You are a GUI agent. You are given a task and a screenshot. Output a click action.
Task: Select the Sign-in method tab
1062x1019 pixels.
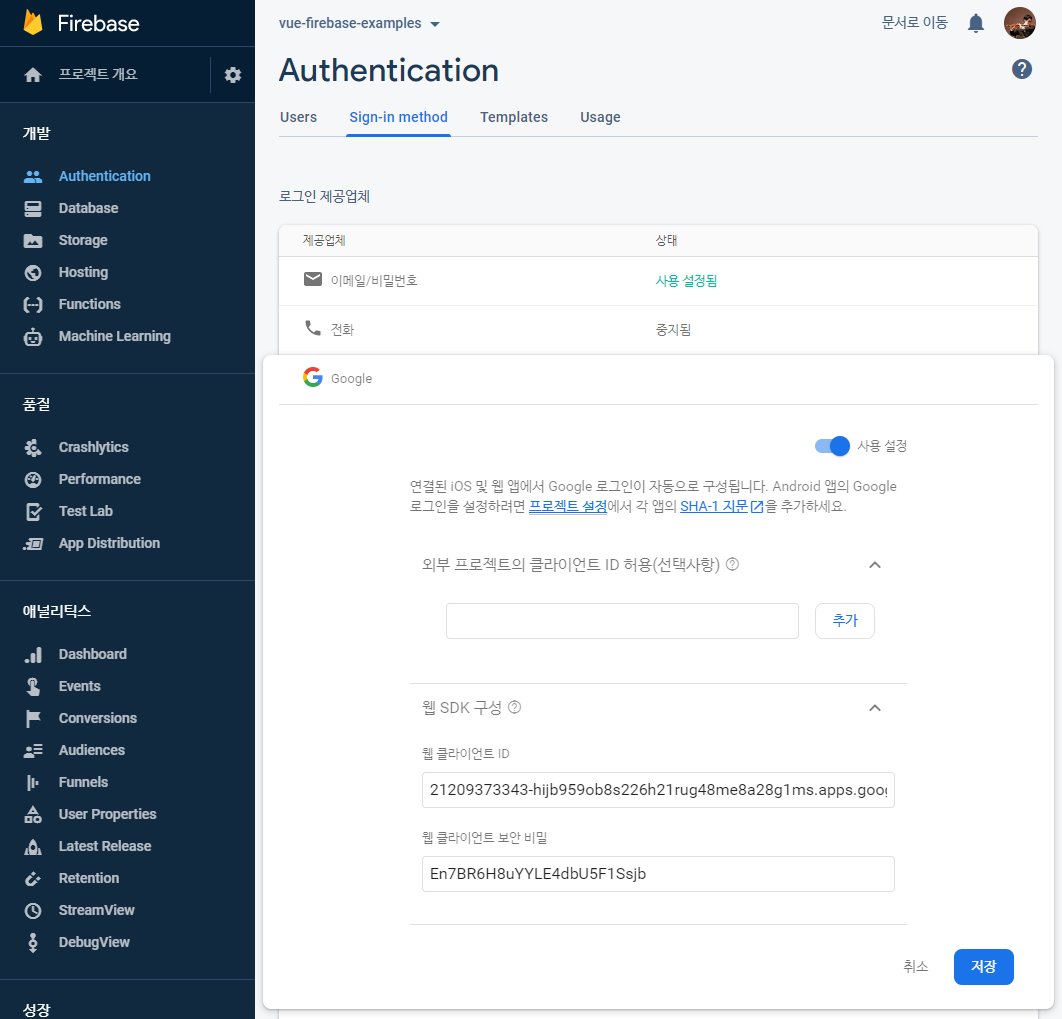point(398,117)
